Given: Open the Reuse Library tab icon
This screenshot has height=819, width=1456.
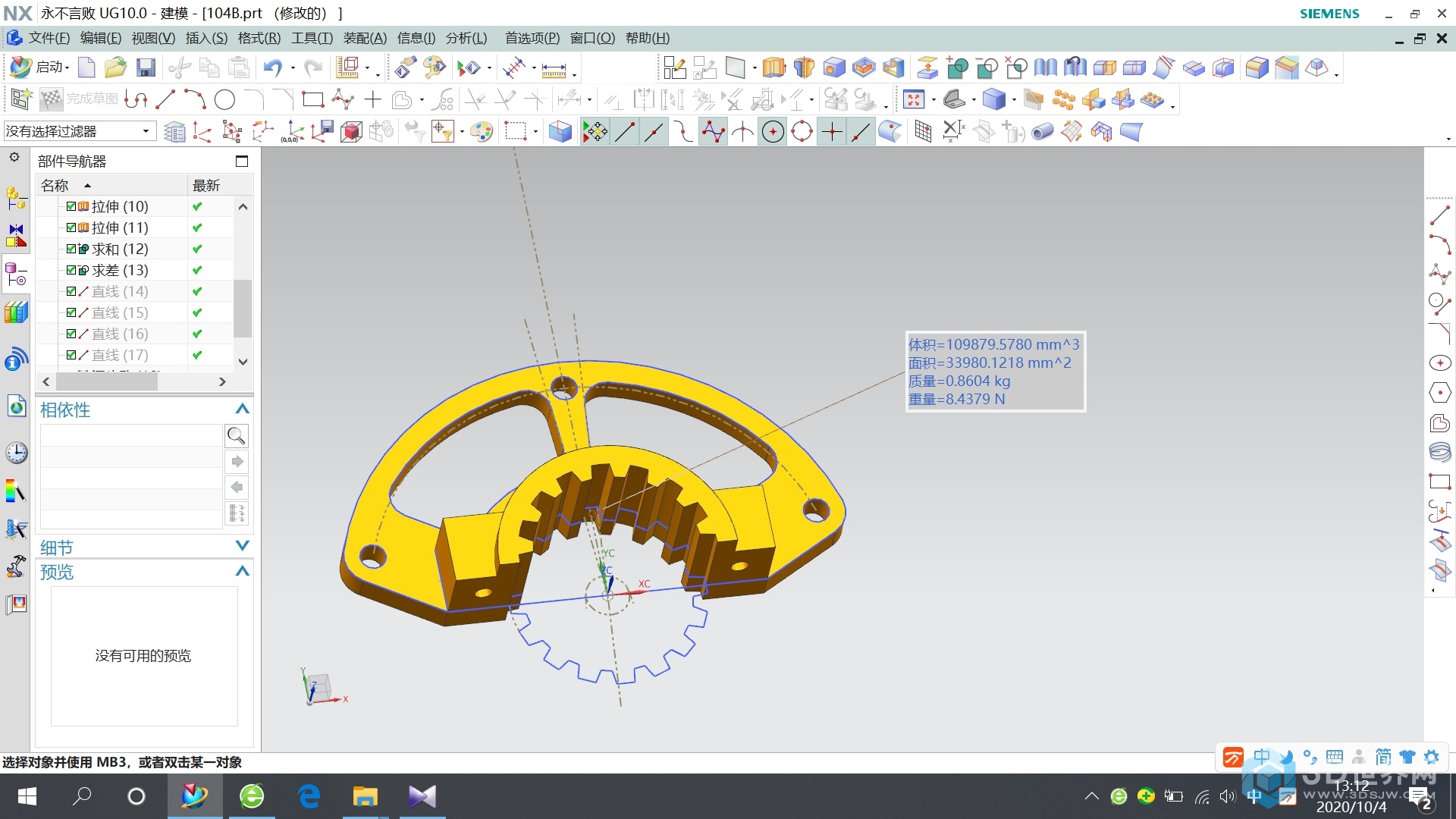Looking at the screenshot, I should pyautogui.click(x=16, y=312).
